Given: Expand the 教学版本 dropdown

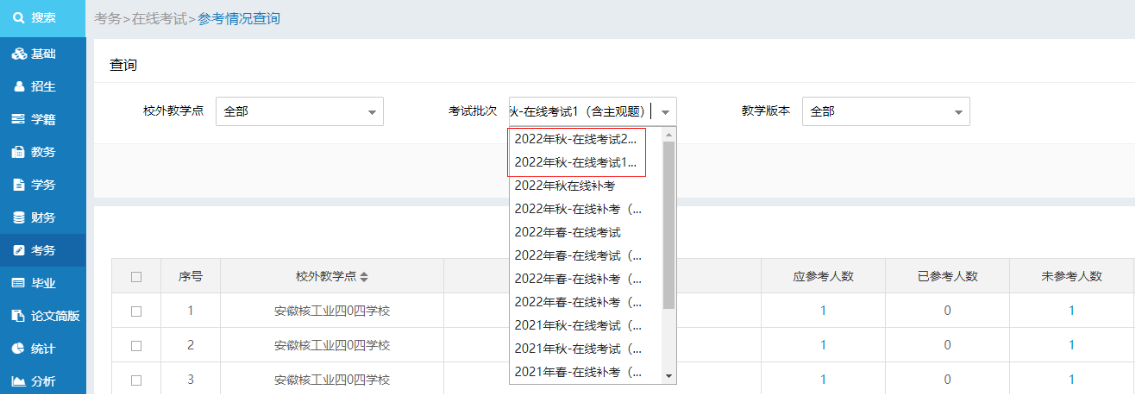Looking at the screenshot, I should [x=886, y=112].
